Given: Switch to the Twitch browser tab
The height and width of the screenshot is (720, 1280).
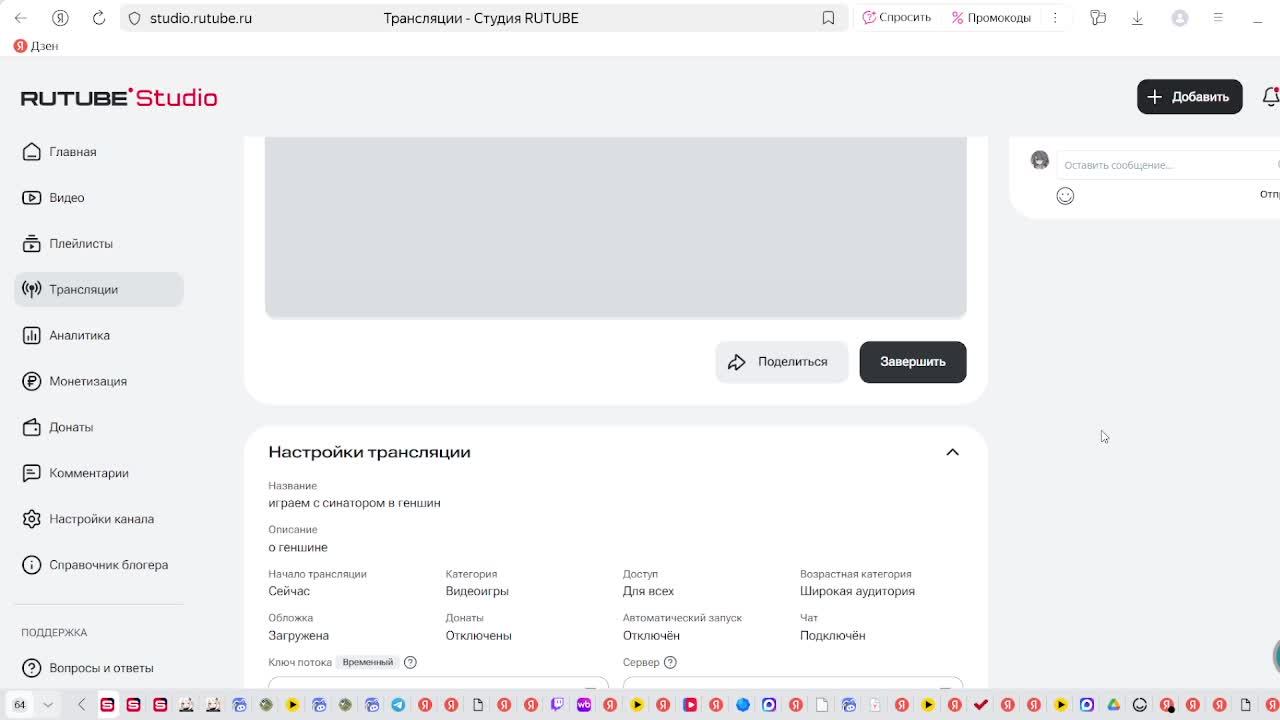Looking at the screenshot, I should coord(557,705).
